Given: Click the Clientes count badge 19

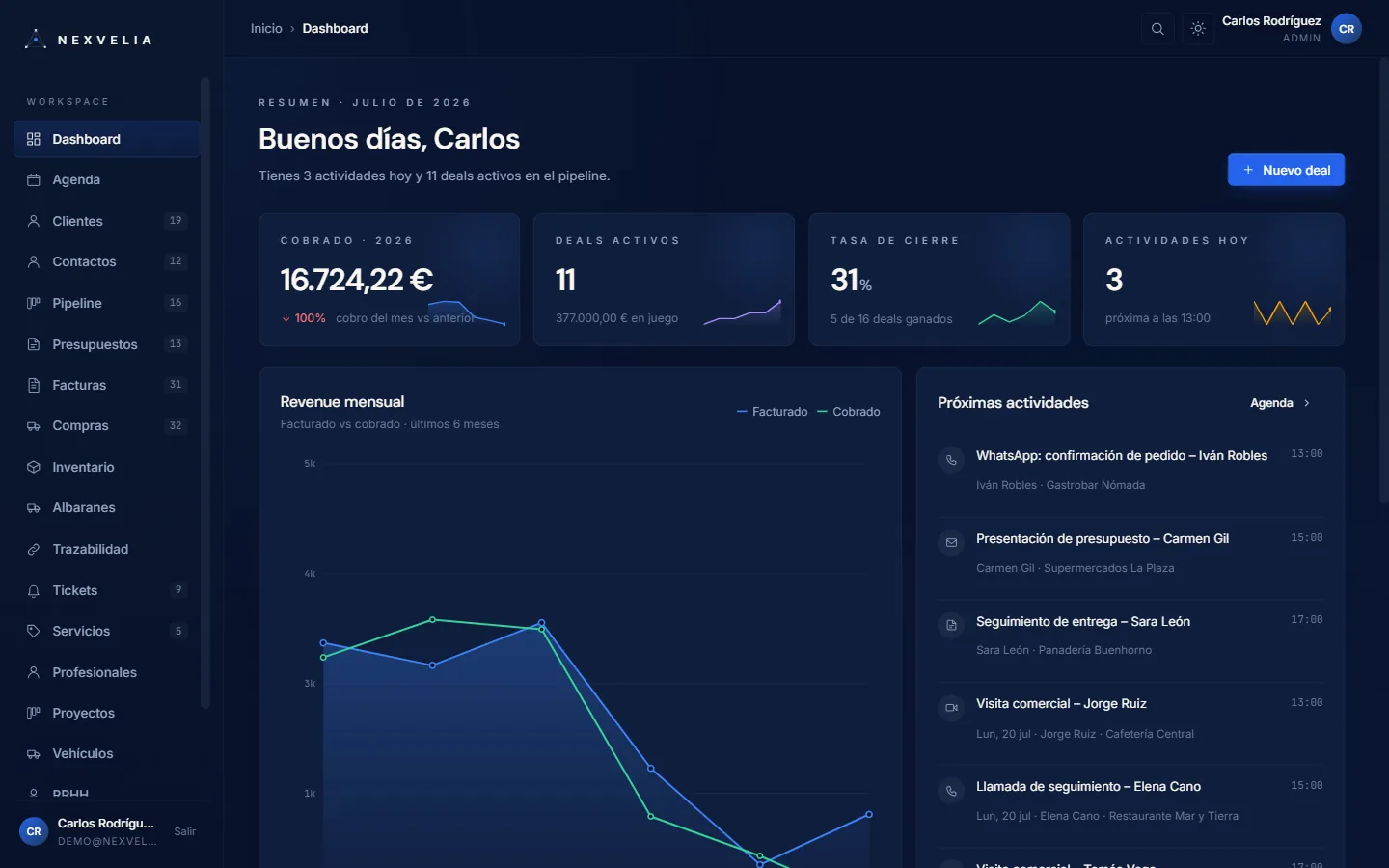Looking at the screenshot, I should pos(176,221).
